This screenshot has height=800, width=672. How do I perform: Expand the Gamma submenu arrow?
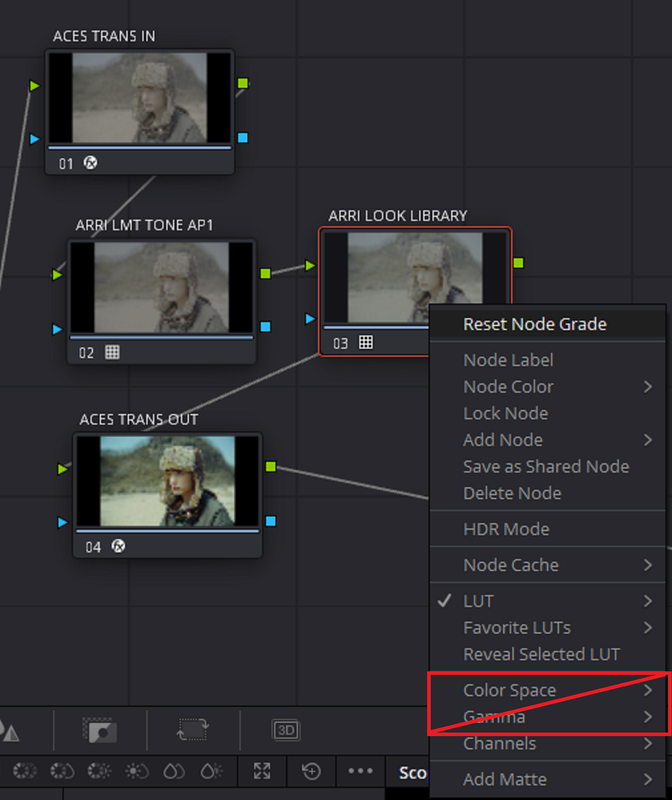coord(648,717)
